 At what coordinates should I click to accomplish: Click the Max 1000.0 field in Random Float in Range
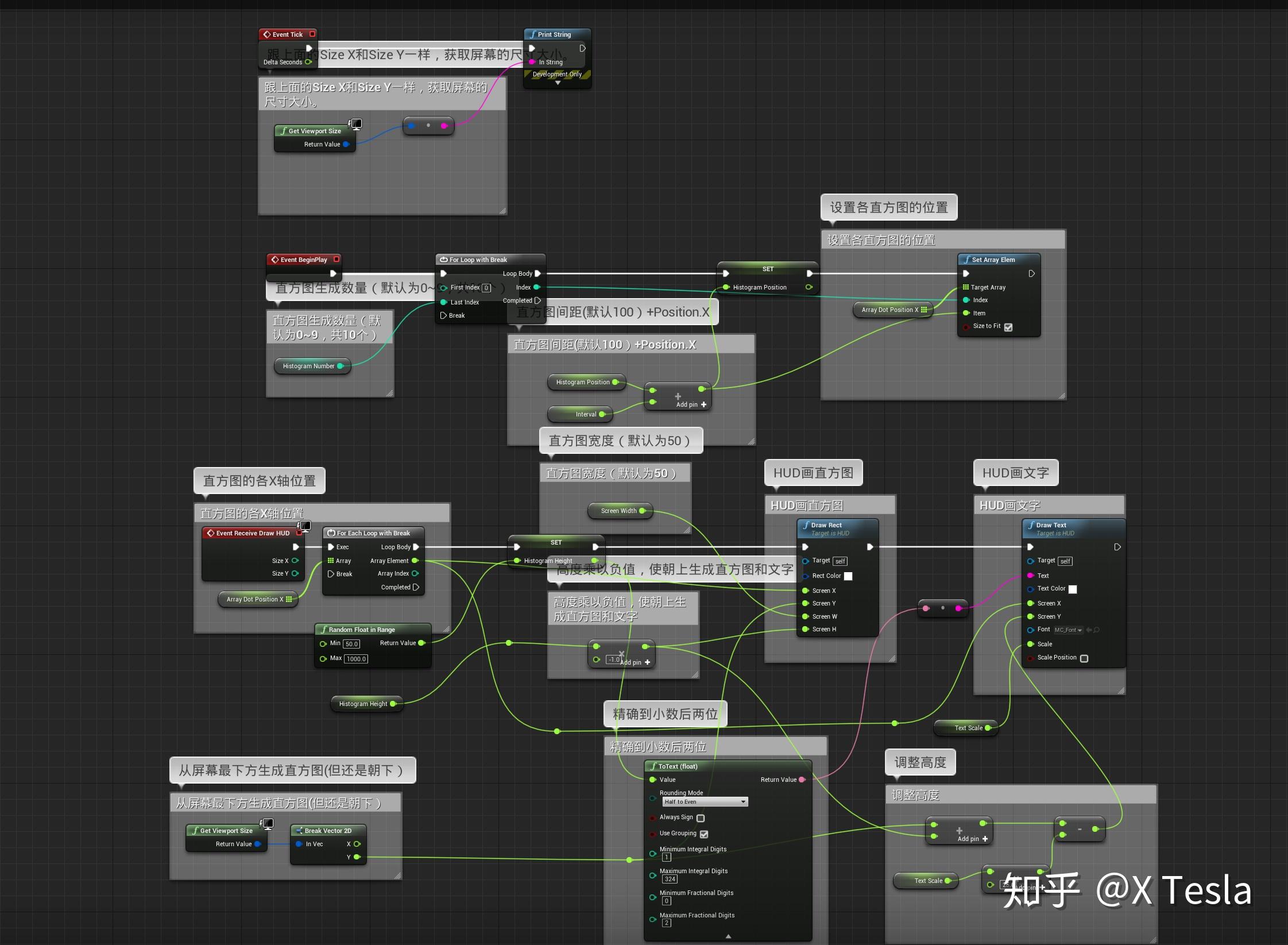point(356,659)
